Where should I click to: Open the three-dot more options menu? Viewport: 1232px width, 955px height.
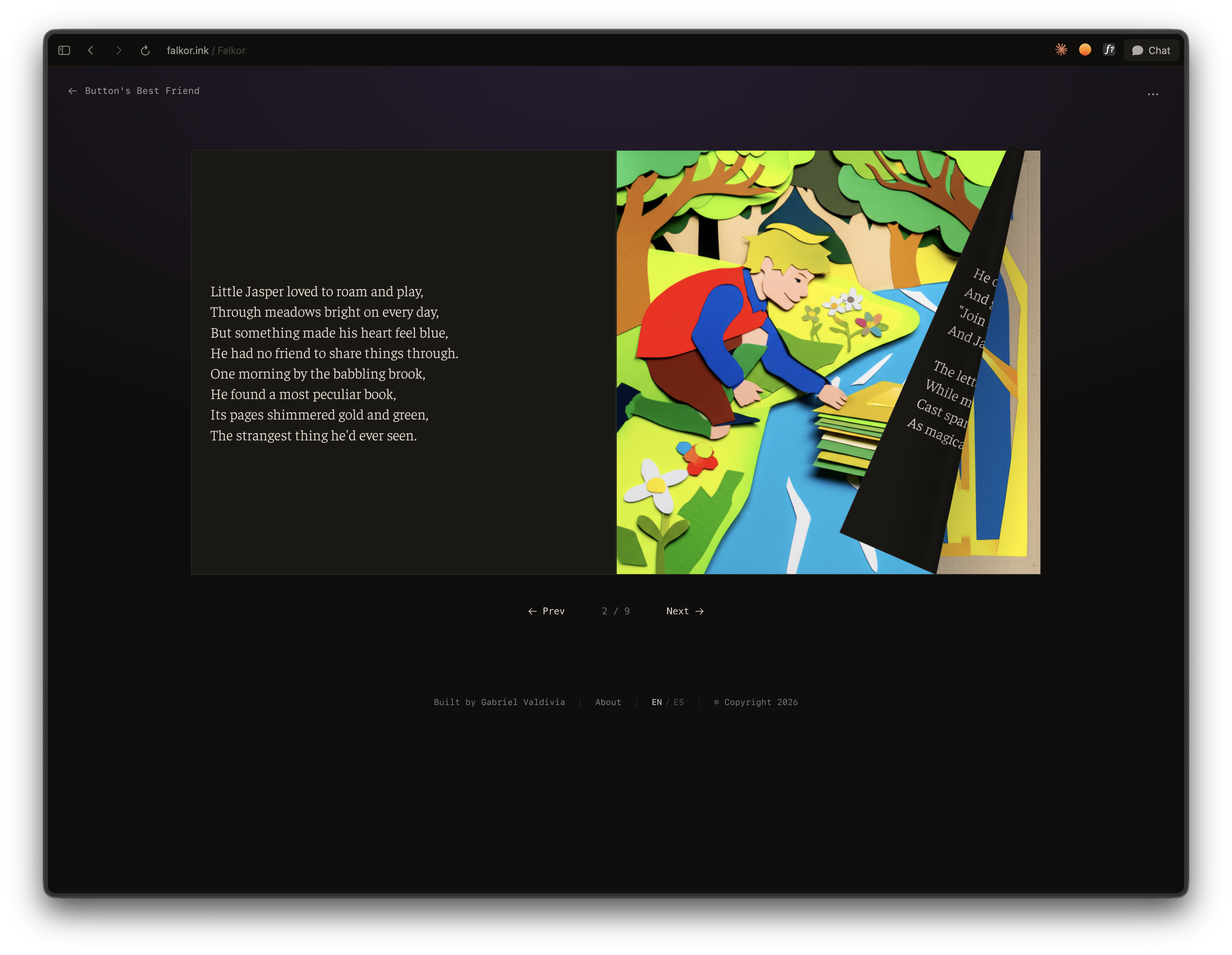coord(1152,94)
